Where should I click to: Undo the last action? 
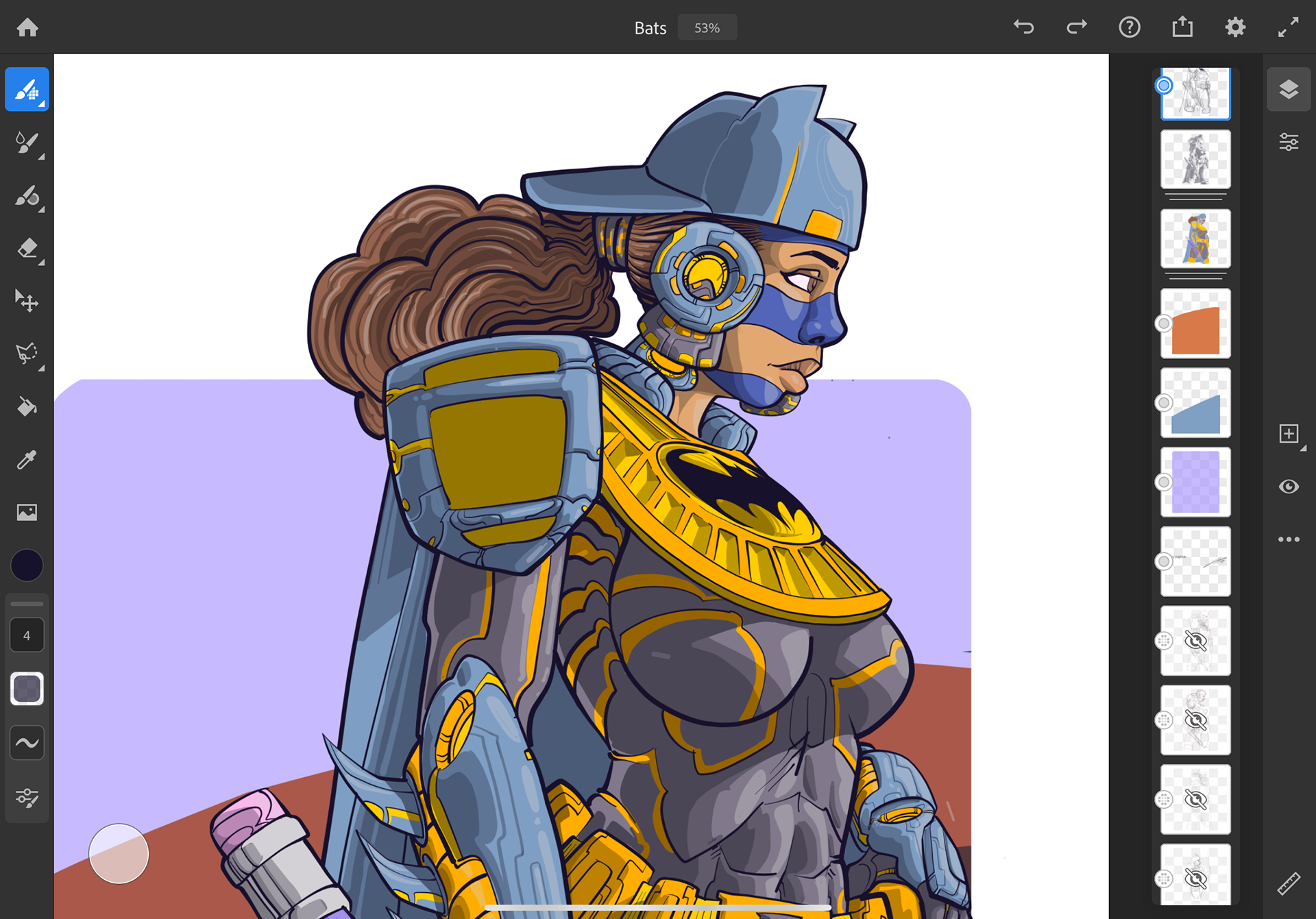[x=1024, y=27]
